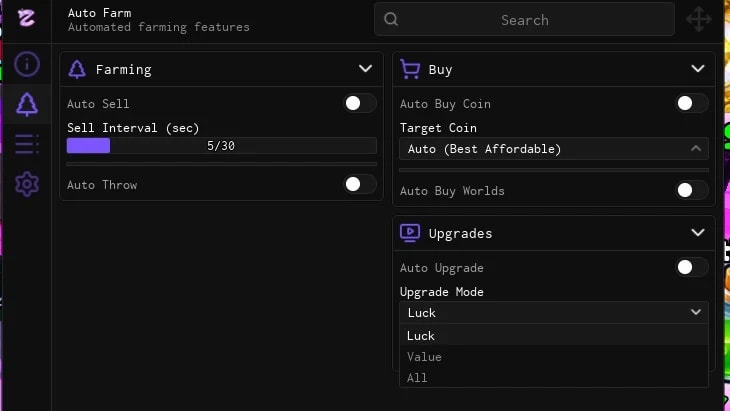This screenshot has width=730, height=411.
Task: Open the info tab in sidebar
Action: pos(27,64)
